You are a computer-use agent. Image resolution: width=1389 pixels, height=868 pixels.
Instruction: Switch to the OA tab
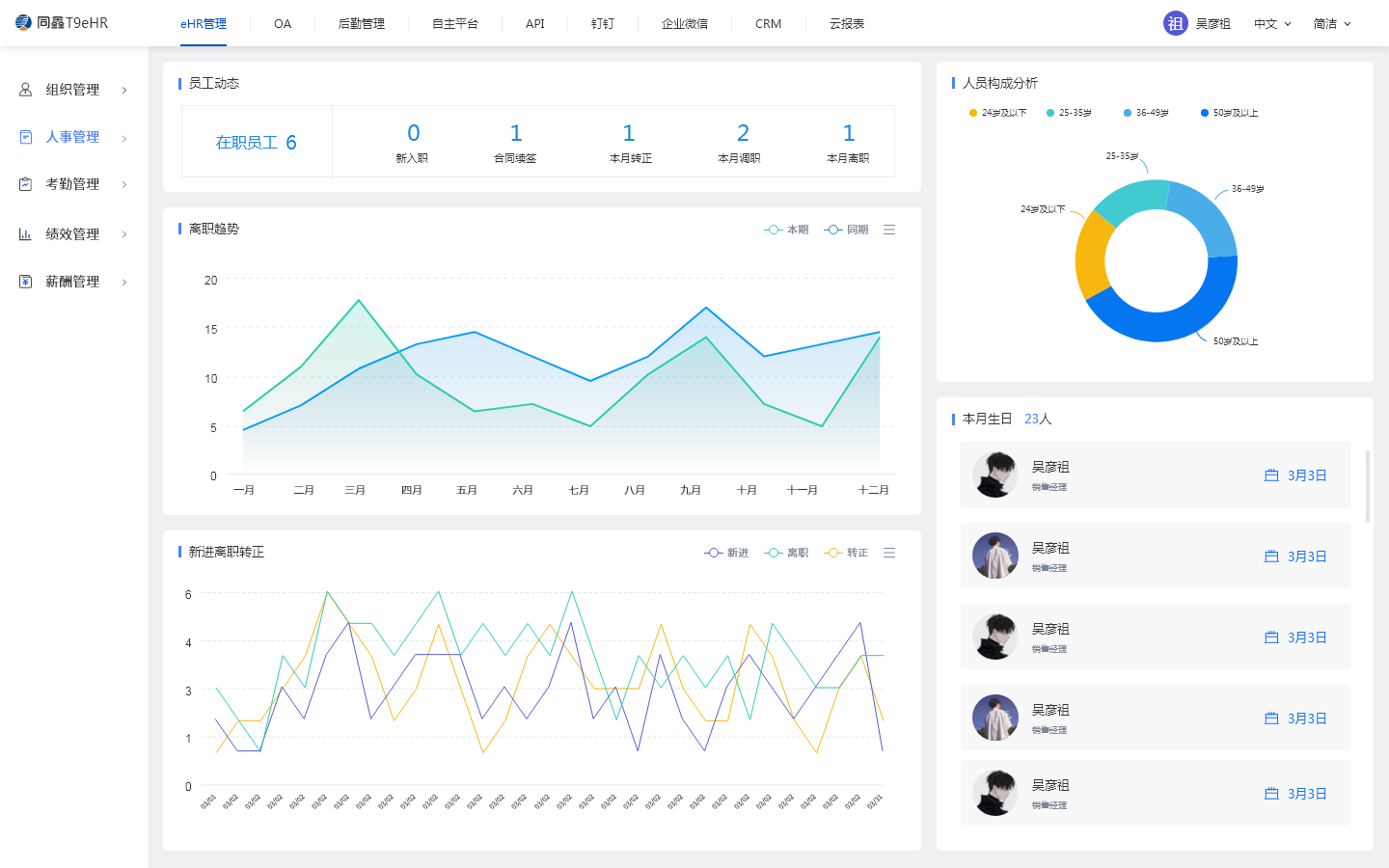coord(282,23)
